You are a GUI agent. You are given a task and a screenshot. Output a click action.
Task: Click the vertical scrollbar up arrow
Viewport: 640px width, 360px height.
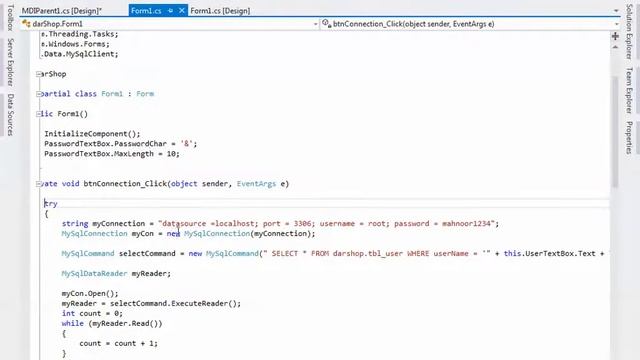tap(615, 47)
